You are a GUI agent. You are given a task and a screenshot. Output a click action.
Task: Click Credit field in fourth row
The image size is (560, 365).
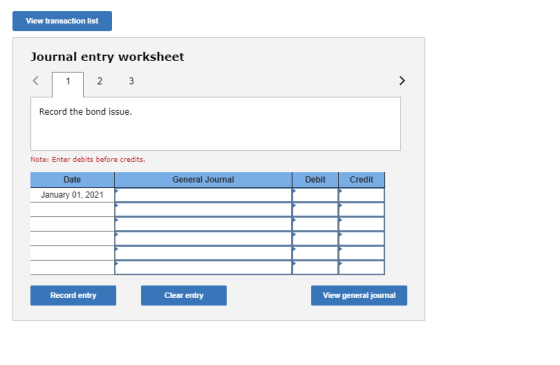(x=361, y=239)
